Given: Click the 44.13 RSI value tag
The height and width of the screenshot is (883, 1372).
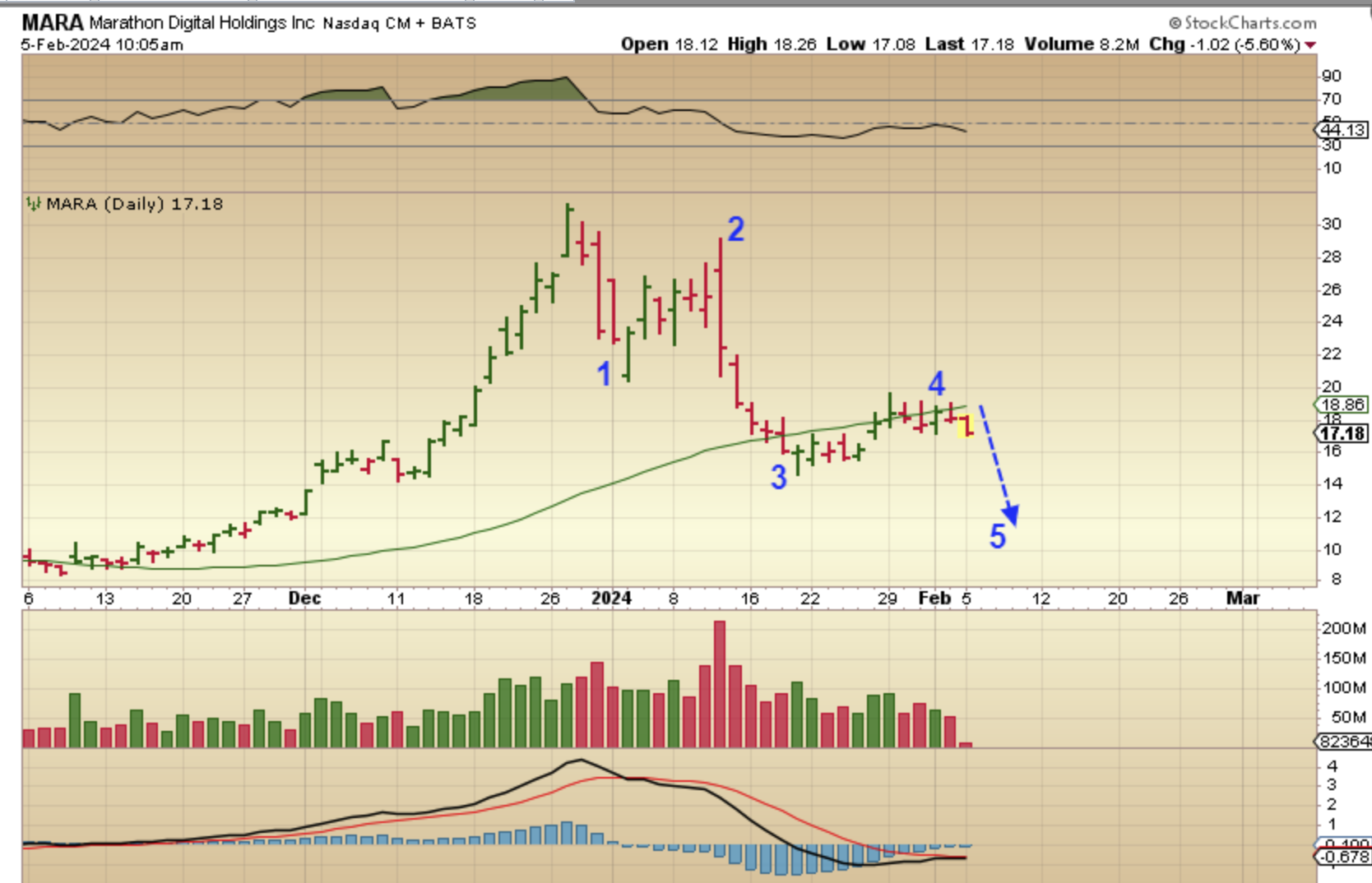Looking at the screenshot, I should [x=1342, y=130].
